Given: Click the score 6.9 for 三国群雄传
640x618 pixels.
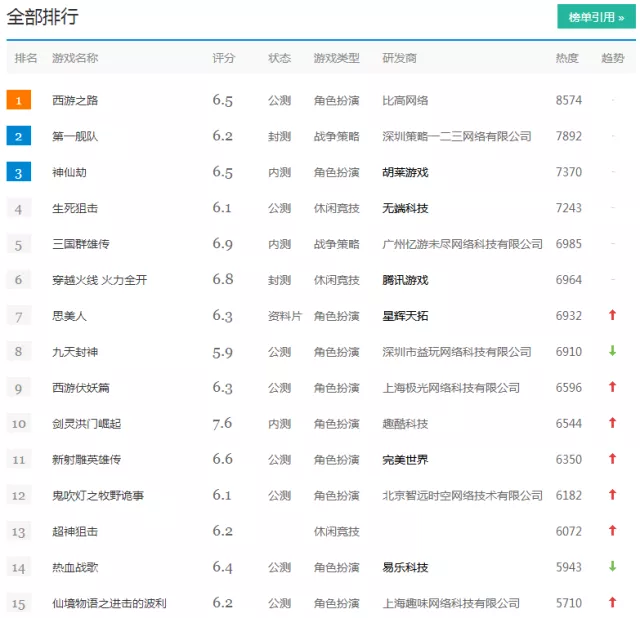Looking at the screenshot, I should (x=222, y=244).
